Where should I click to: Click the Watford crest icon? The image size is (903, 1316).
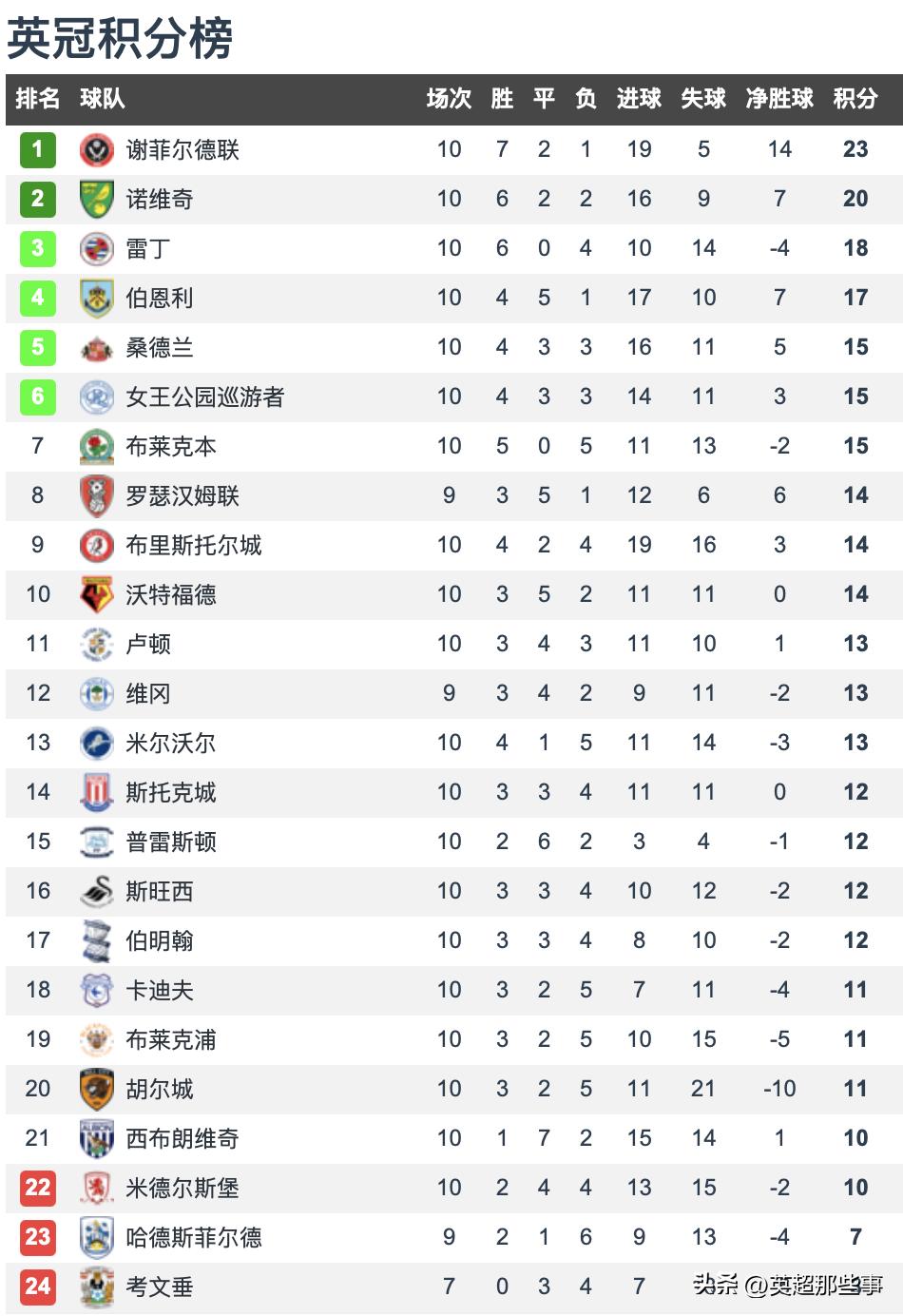point(97,594)
